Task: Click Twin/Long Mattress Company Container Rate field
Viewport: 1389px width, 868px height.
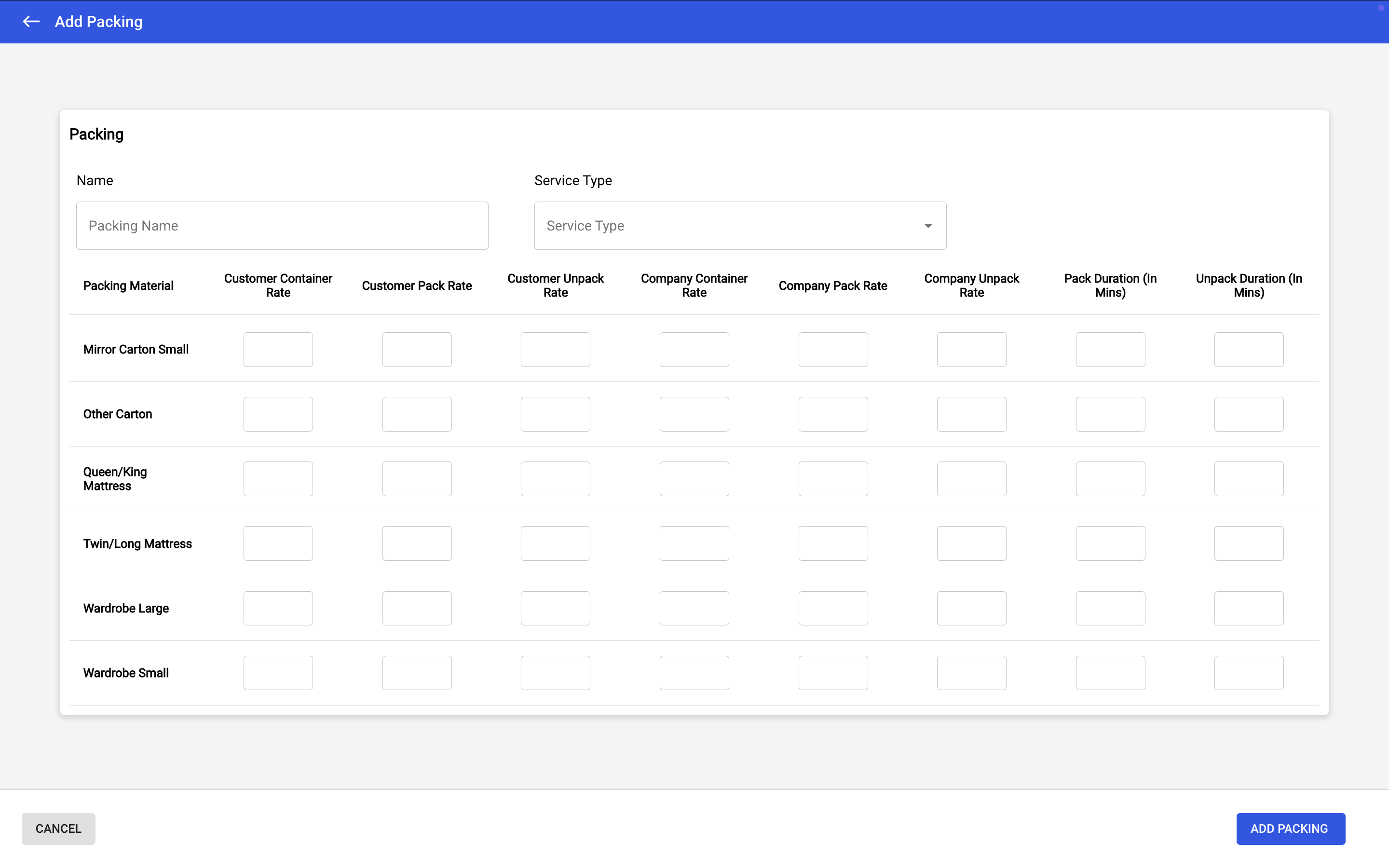Action: coord(694,543)
